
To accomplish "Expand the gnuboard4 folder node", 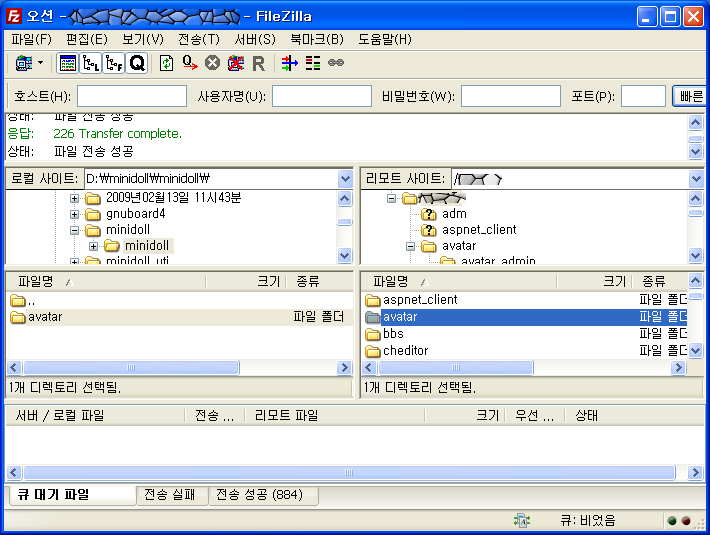I will click(x=74, y=214).
